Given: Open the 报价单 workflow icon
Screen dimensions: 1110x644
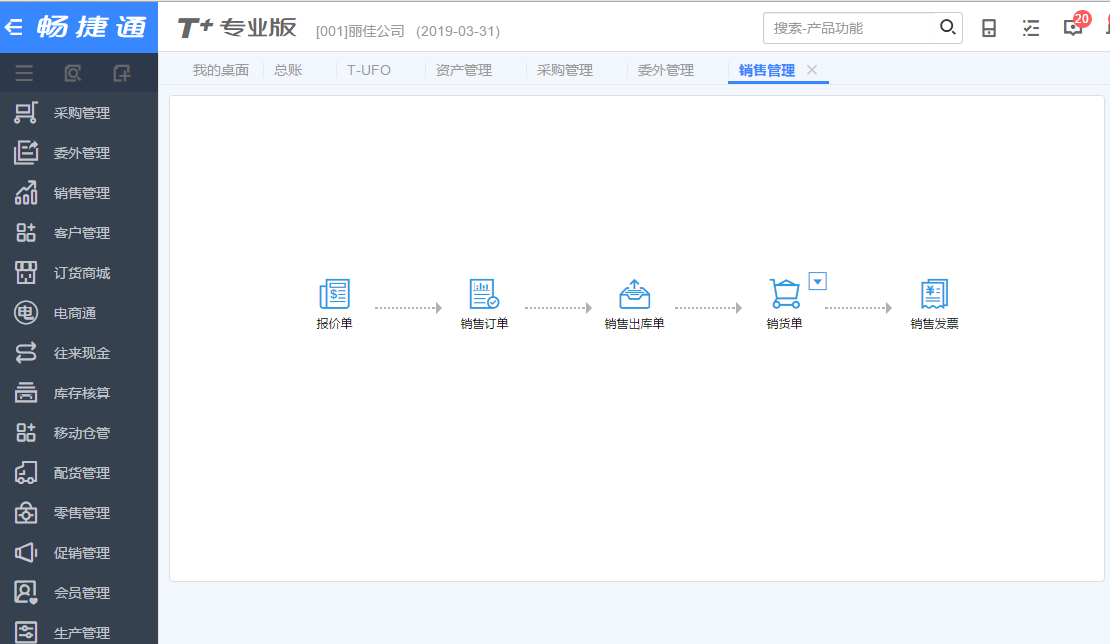Looking at the screenshot, I should click(334, 294).
